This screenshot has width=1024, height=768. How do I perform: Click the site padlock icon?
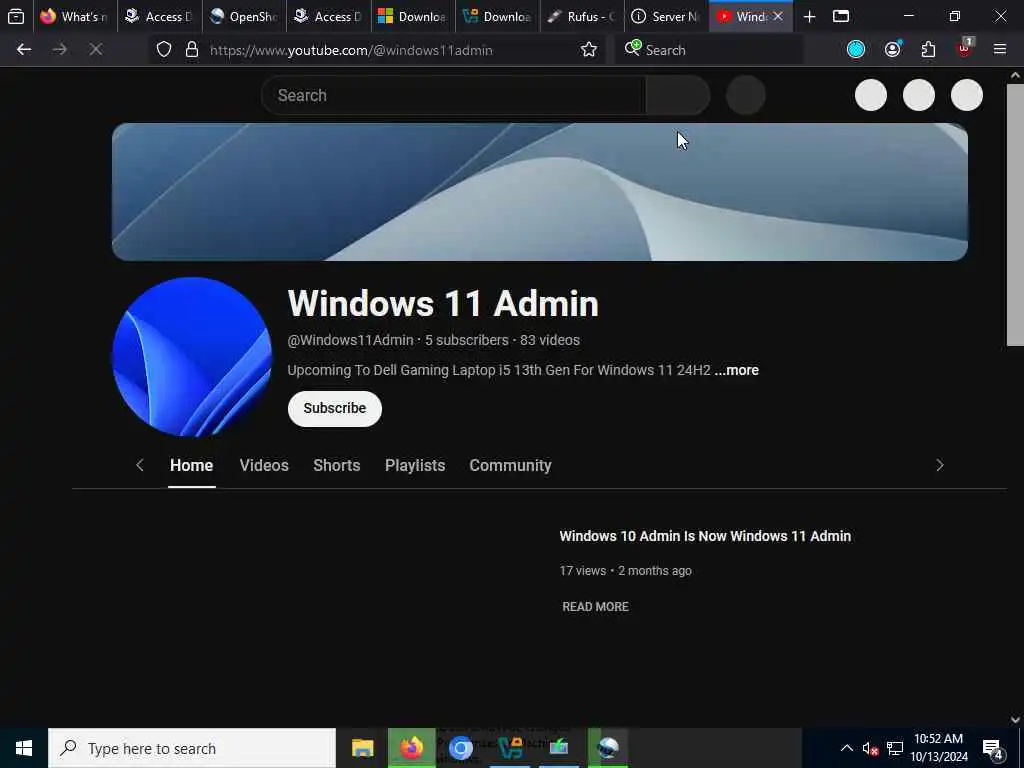click(x=191, y=50)
